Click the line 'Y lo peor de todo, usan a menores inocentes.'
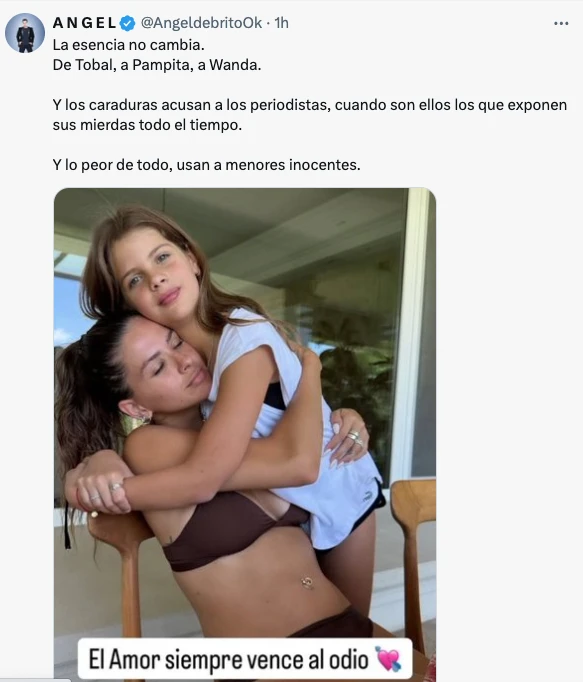 (x=207, y=165)
